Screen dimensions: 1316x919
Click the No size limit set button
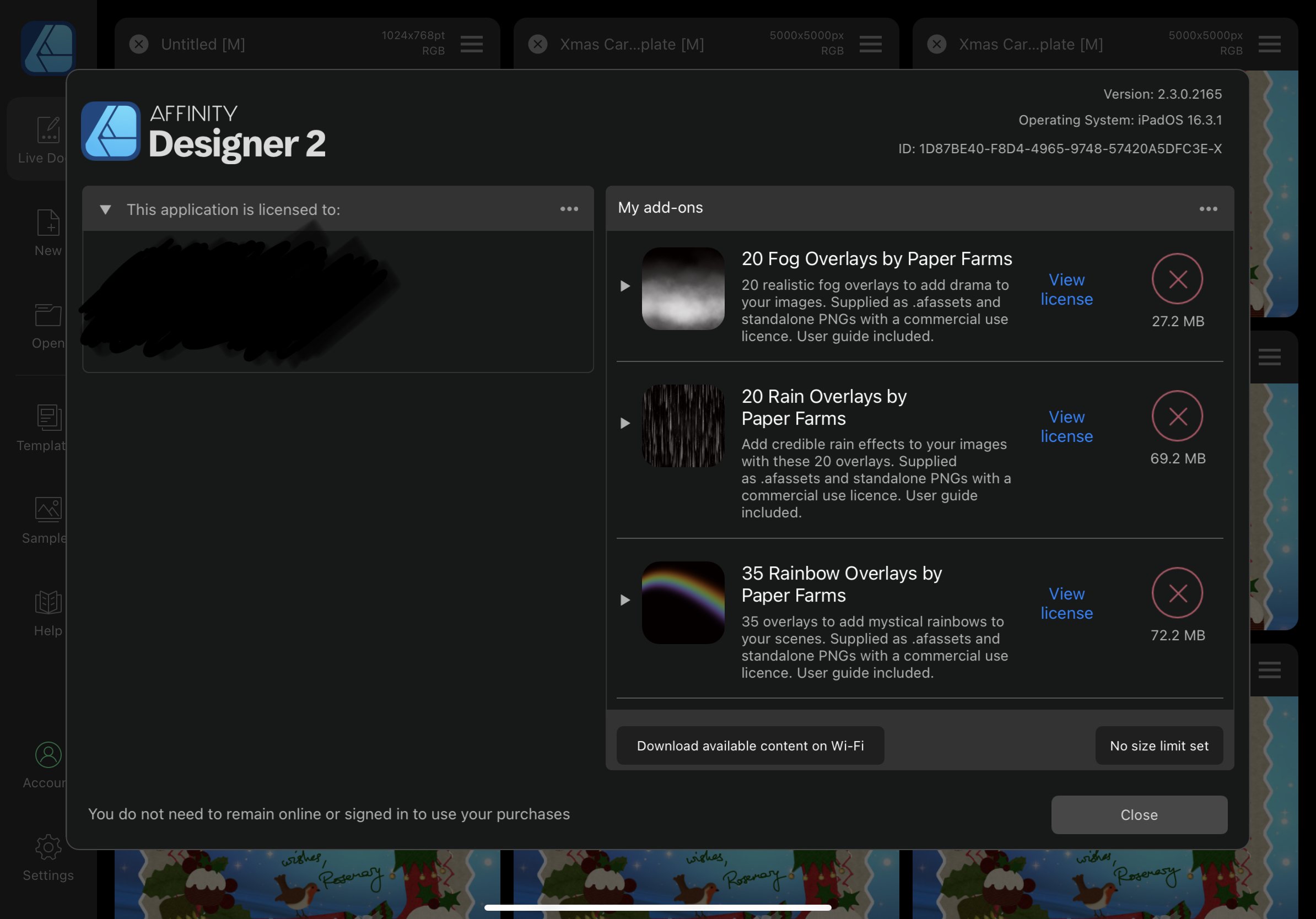(x=1159, y=745)
